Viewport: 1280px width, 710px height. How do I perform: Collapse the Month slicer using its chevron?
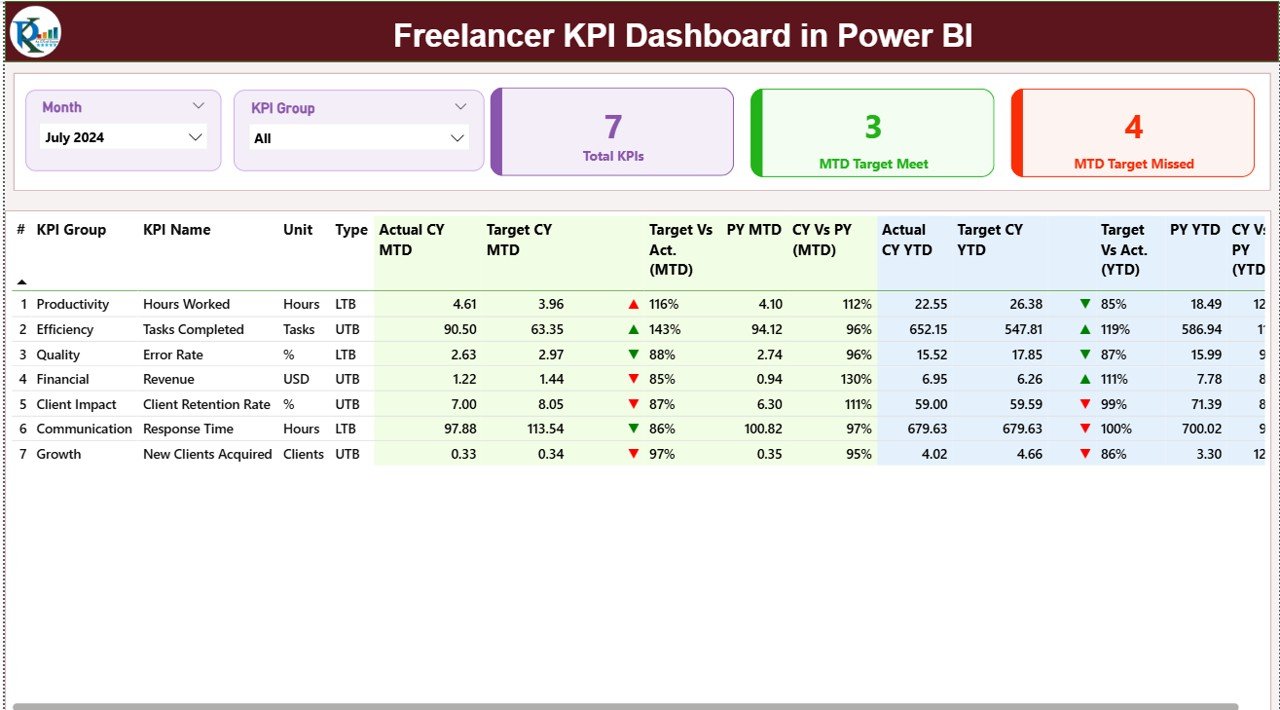199,104
